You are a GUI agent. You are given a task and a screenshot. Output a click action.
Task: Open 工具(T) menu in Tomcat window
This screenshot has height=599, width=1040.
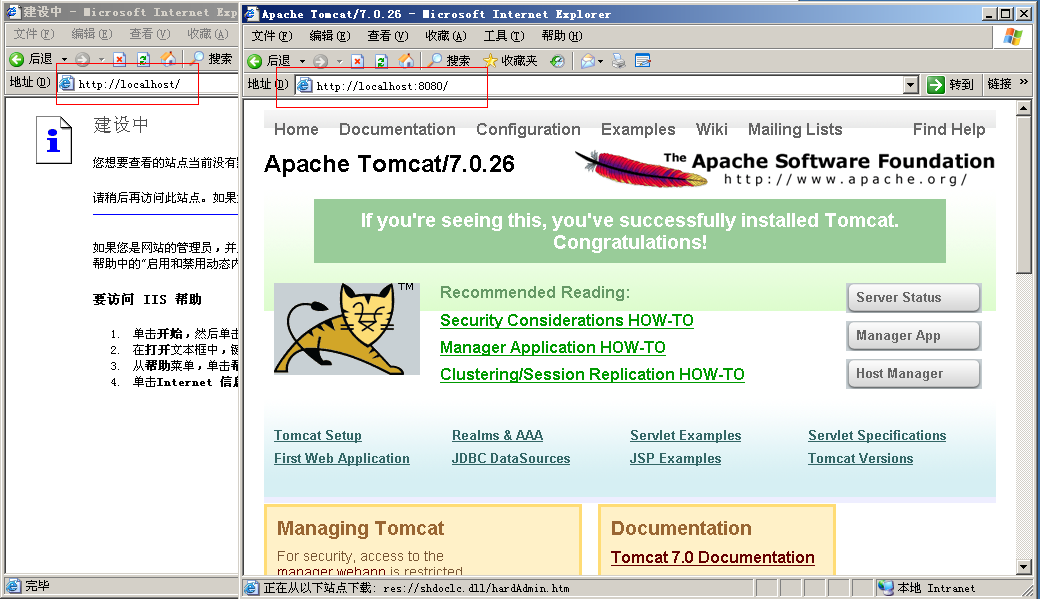(504, 36)
